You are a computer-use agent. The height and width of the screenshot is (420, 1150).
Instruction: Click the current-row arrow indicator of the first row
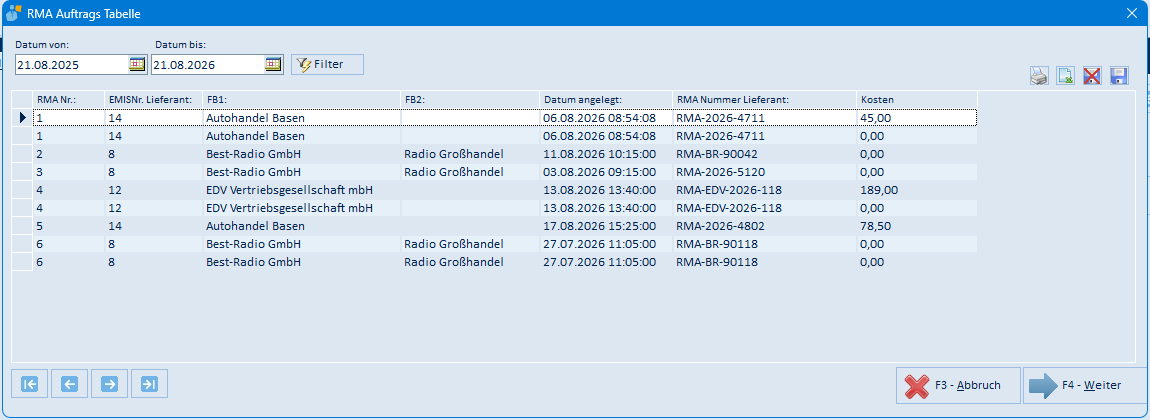coord(22,117)
